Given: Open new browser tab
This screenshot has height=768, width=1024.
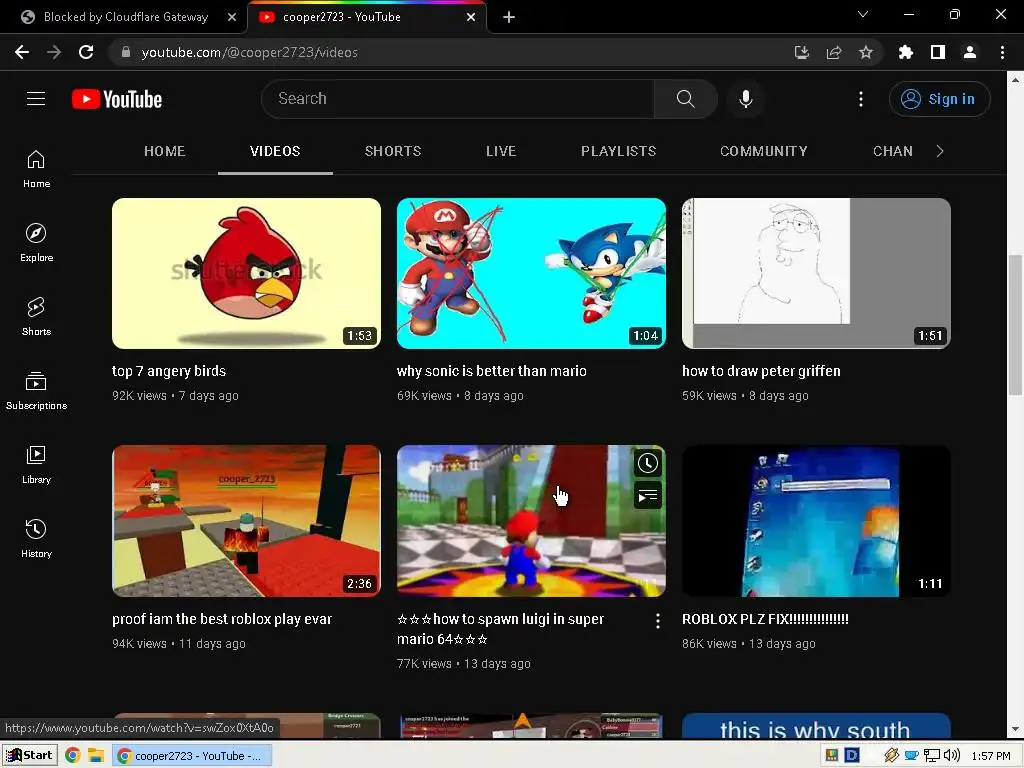Looking at the screenshot, I should (509, 17).
